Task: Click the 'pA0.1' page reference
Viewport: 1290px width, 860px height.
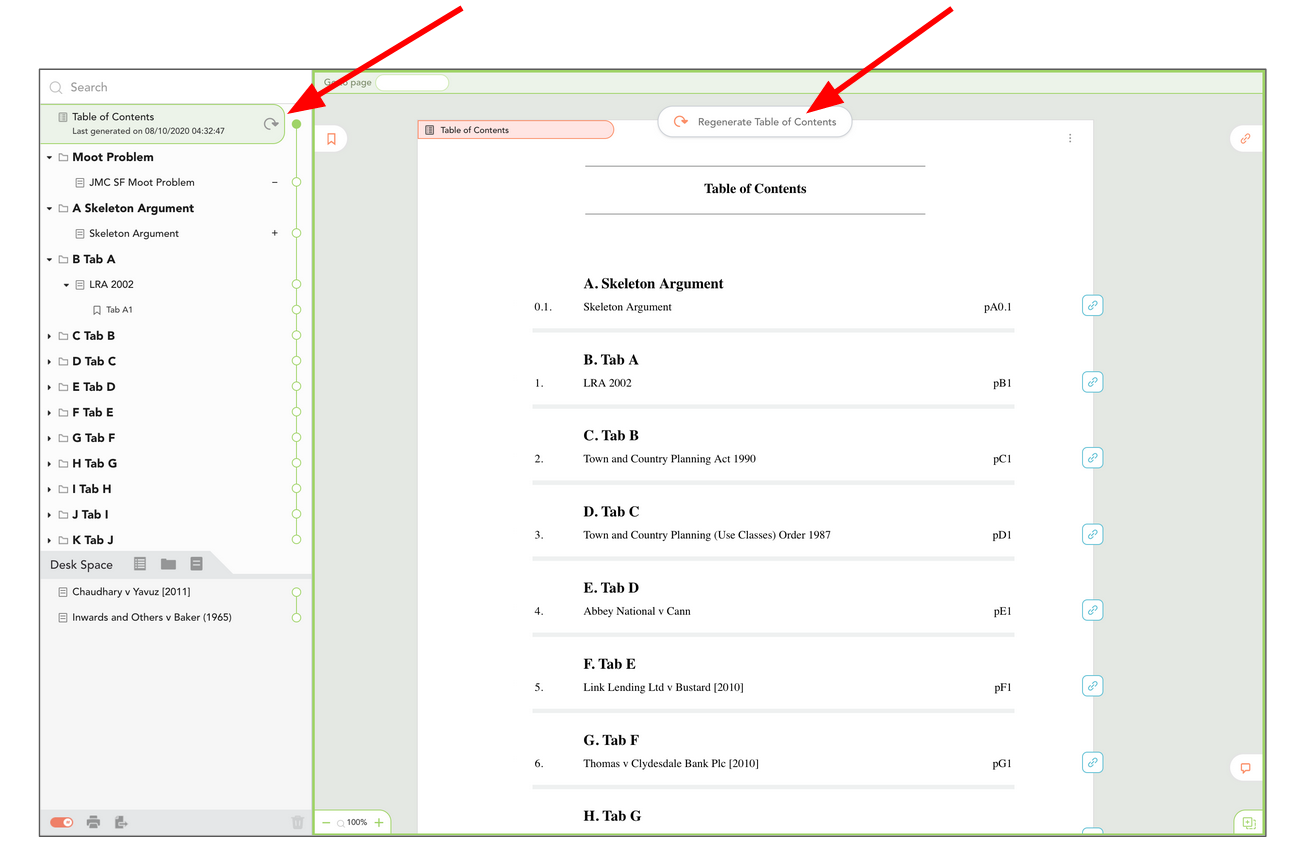Action: 998,307
